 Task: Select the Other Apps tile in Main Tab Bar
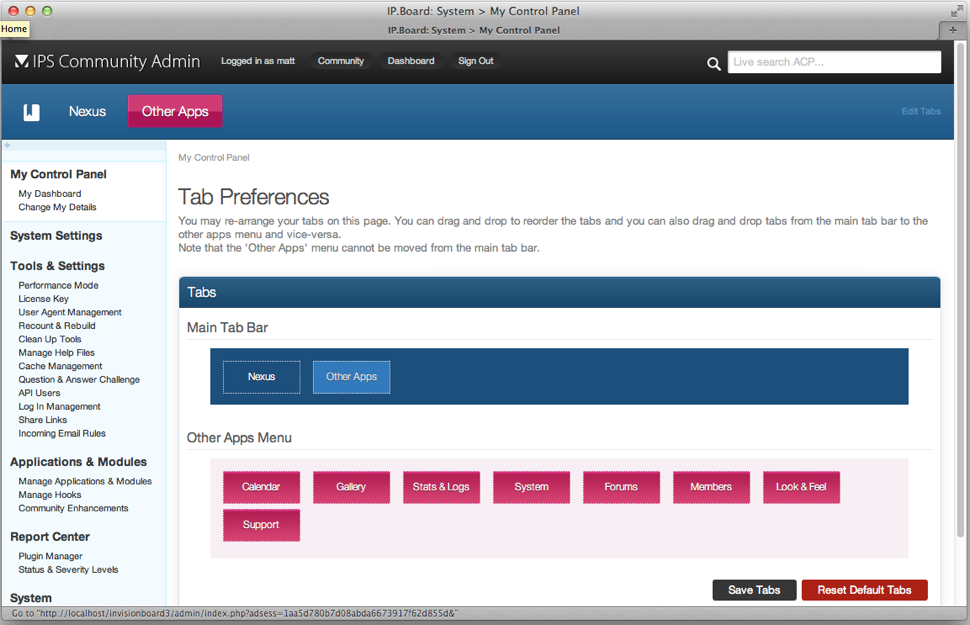pyautogui.click(x=351, y=377)
